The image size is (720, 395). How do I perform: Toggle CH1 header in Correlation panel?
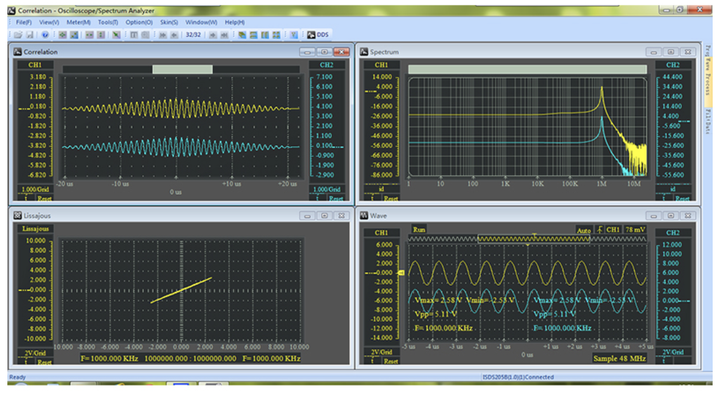coord(35,65)
